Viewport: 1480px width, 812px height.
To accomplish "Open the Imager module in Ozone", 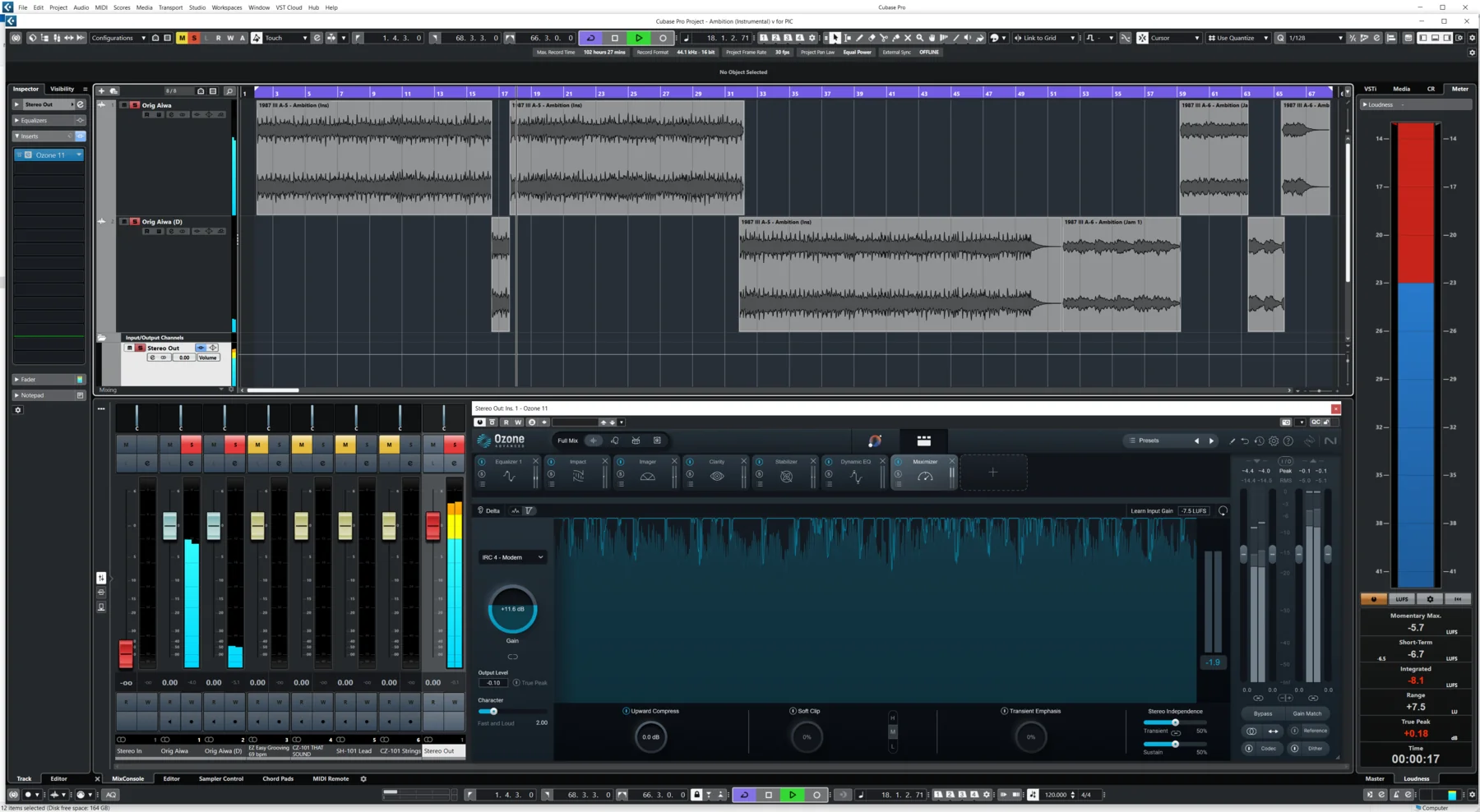I will pos(647,462).
